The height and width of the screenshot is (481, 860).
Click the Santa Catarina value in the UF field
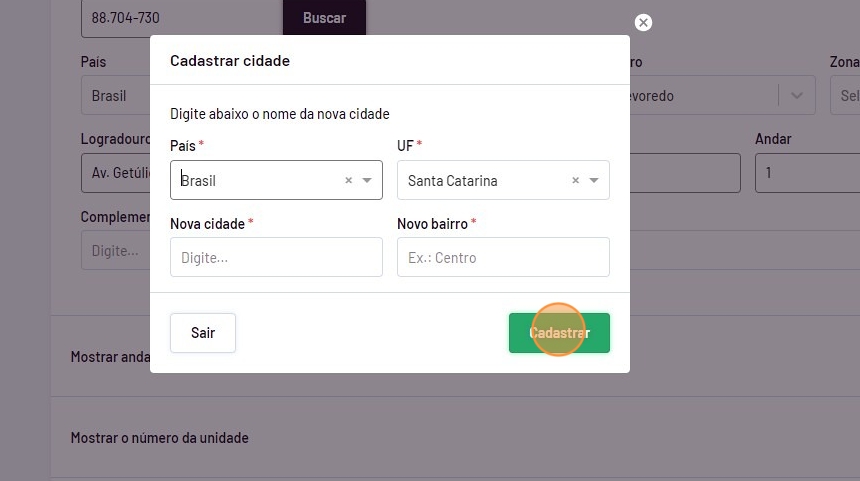click(x=453, y=181)
